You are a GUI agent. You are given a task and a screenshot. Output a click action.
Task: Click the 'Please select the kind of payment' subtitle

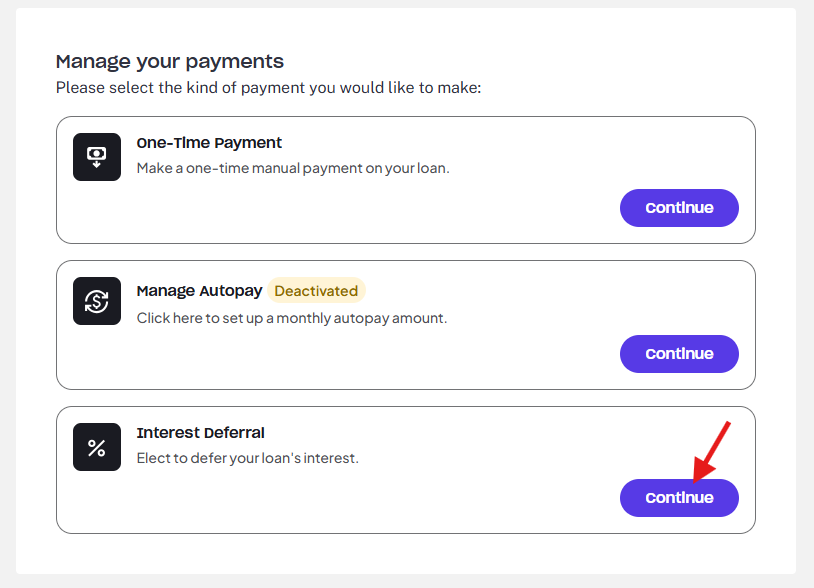(x=268, y=88)
